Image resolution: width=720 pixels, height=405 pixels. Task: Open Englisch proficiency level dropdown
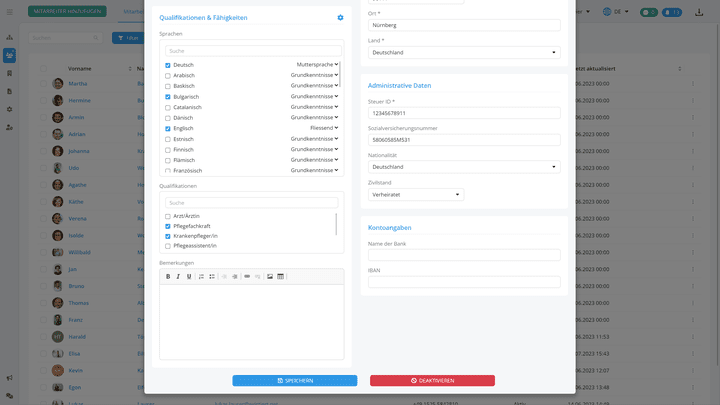(x=314, y=128)
